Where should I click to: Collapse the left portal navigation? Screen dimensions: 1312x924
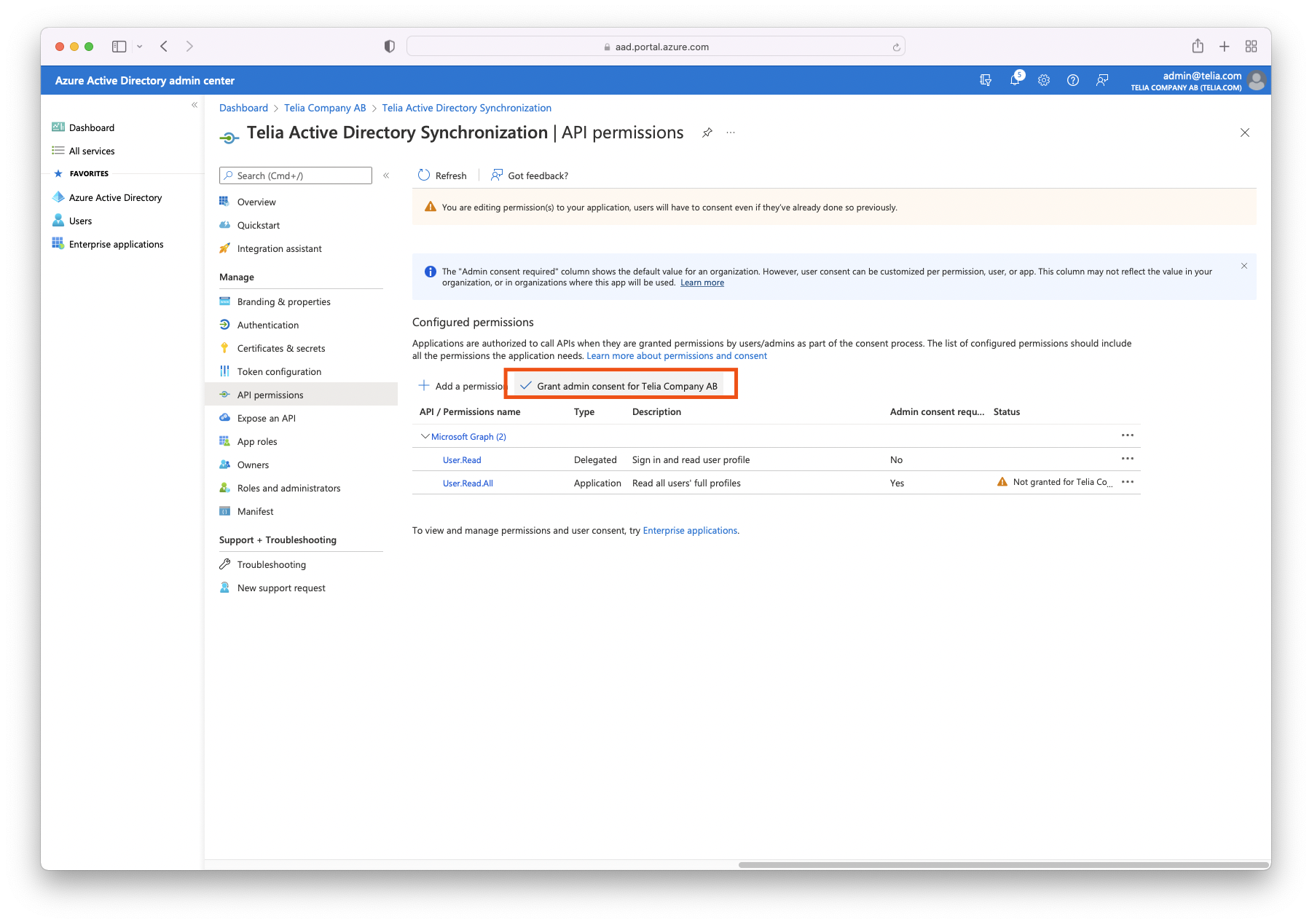(195, 105)
